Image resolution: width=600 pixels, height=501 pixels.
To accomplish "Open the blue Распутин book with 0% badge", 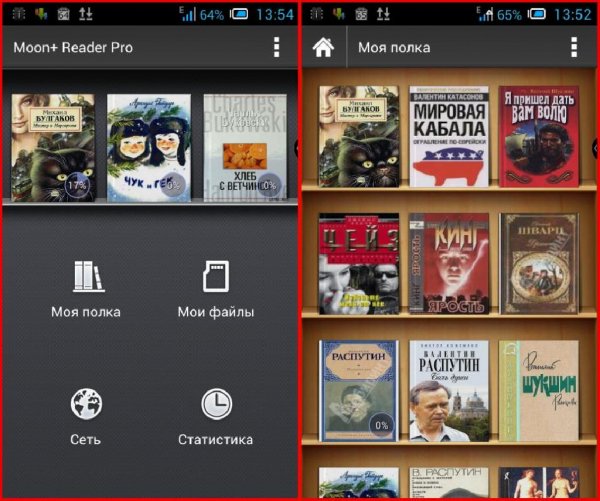I will [x=359, y=391].
